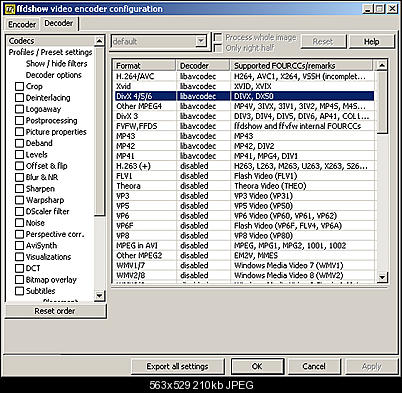Select the H.264/AVC format row

(244, 76)
